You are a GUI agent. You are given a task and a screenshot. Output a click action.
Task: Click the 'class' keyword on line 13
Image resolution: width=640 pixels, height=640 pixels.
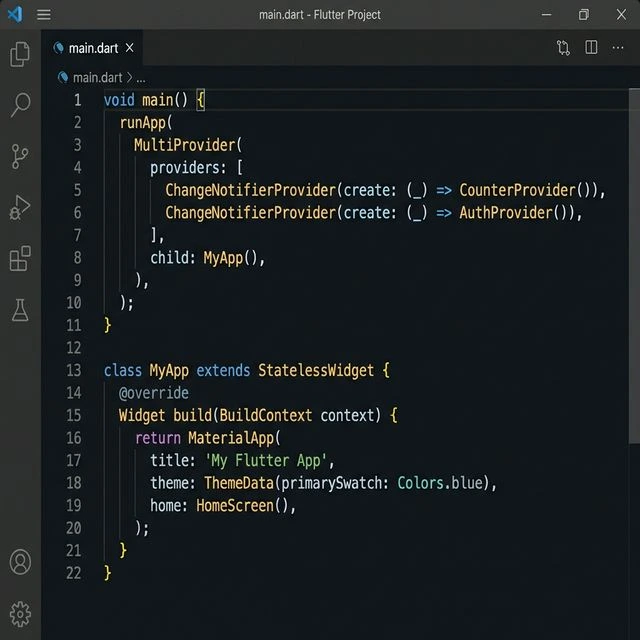tap(122, 371)
